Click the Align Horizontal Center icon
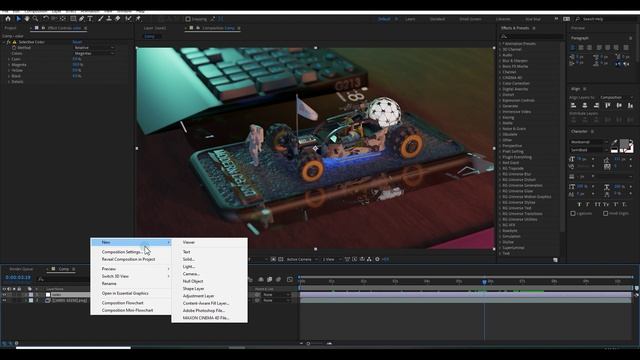640x360 pixels. 585,106
